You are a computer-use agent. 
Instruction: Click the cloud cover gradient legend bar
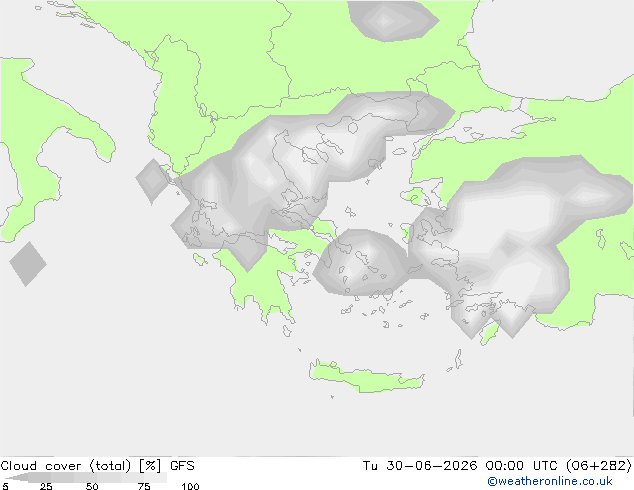(x=85, y=477)
